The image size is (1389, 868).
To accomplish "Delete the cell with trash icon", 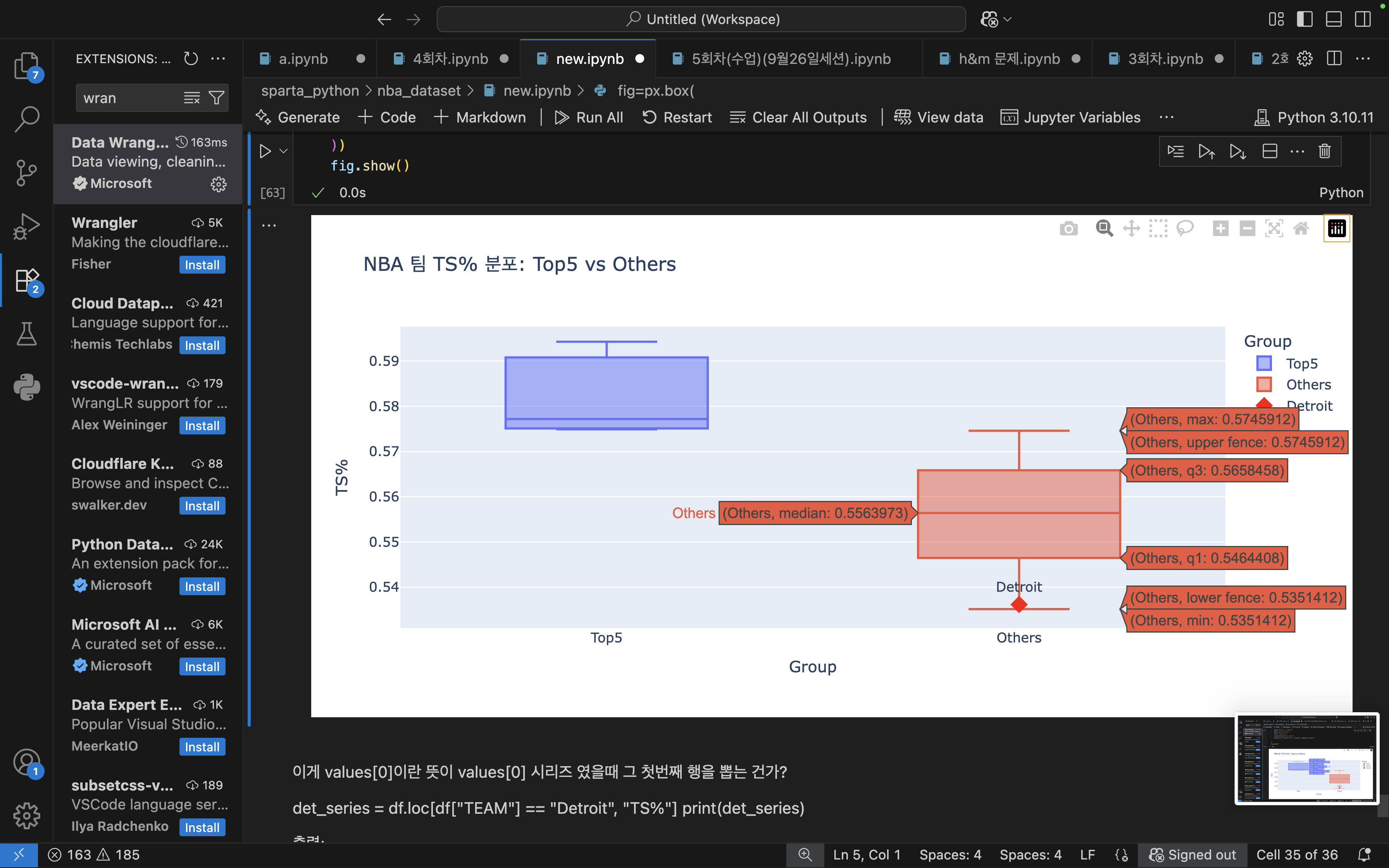I will point(1324,152).
